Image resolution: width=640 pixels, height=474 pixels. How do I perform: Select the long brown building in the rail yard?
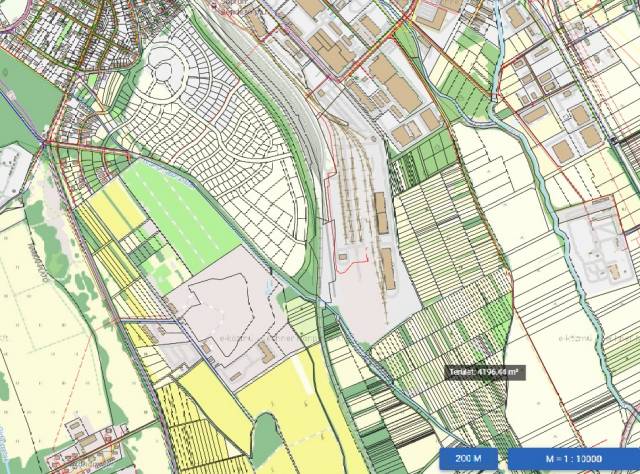[387, 268]
